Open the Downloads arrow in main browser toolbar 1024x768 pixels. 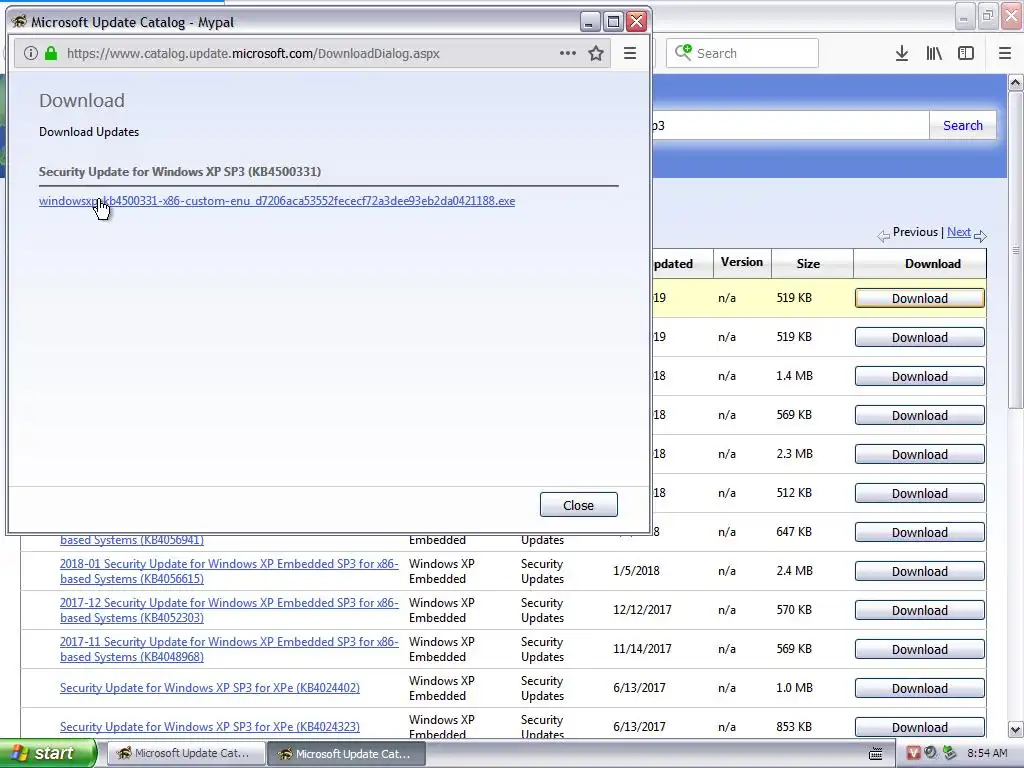pos(901,54)
